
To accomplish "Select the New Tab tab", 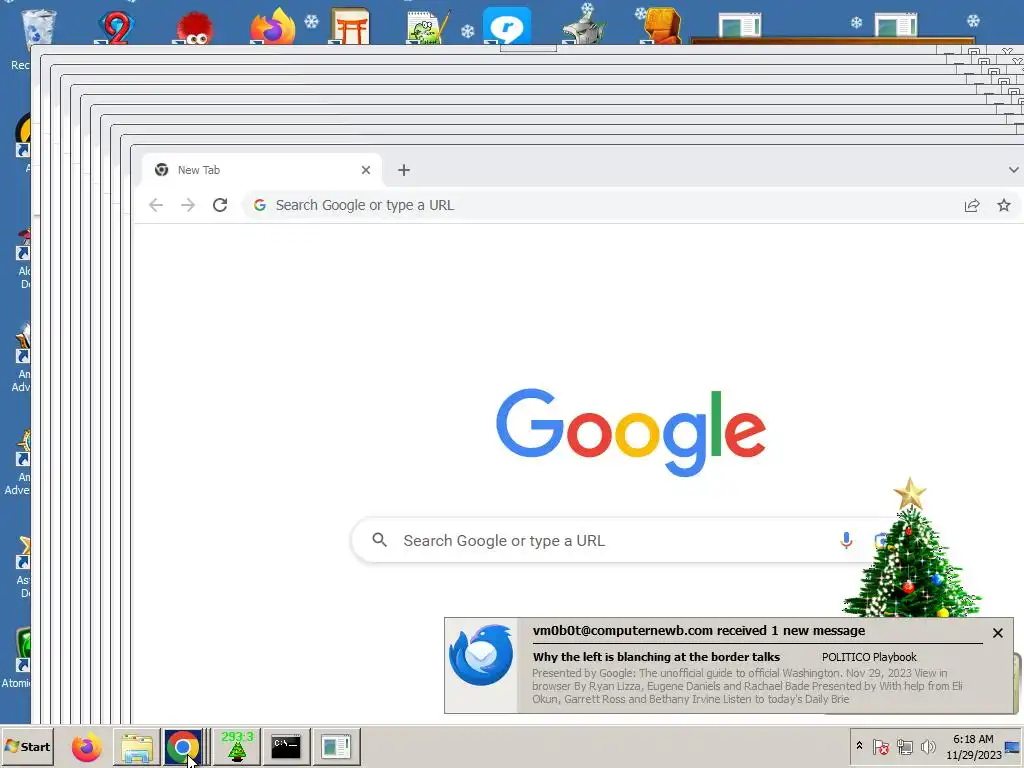I will point(261,170).
